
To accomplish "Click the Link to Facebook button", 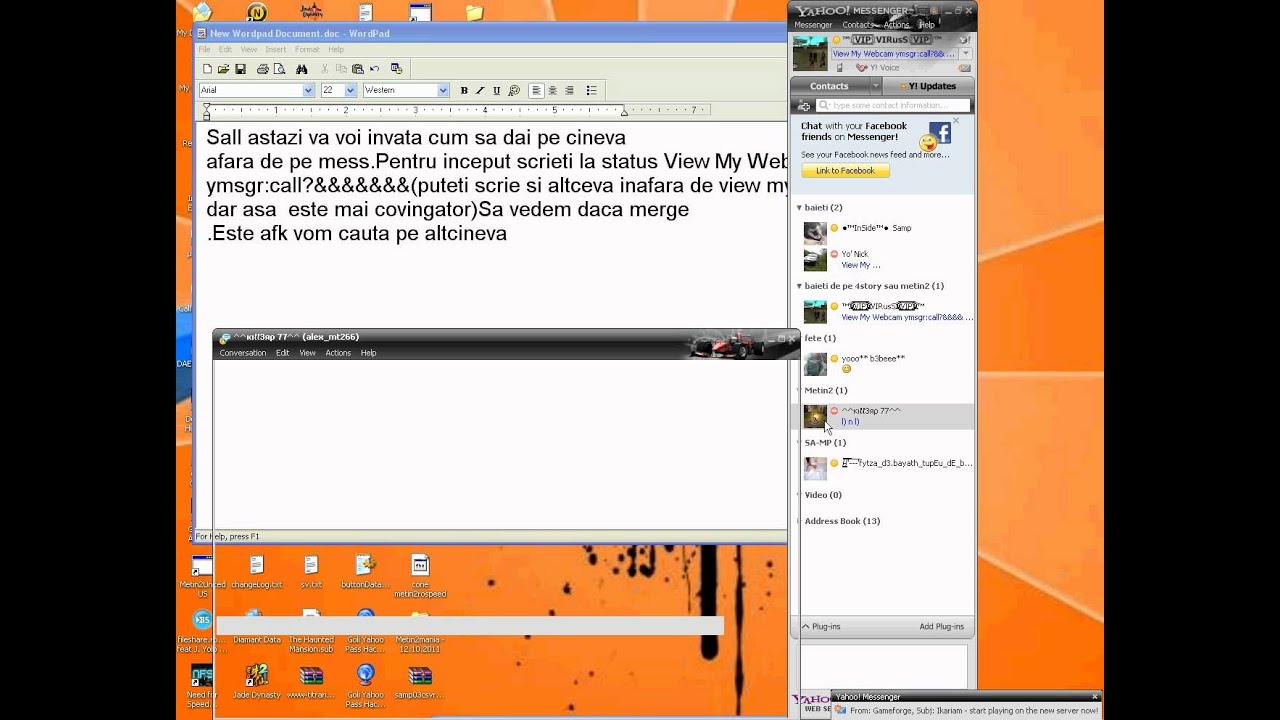I will [x=845, y=171].
